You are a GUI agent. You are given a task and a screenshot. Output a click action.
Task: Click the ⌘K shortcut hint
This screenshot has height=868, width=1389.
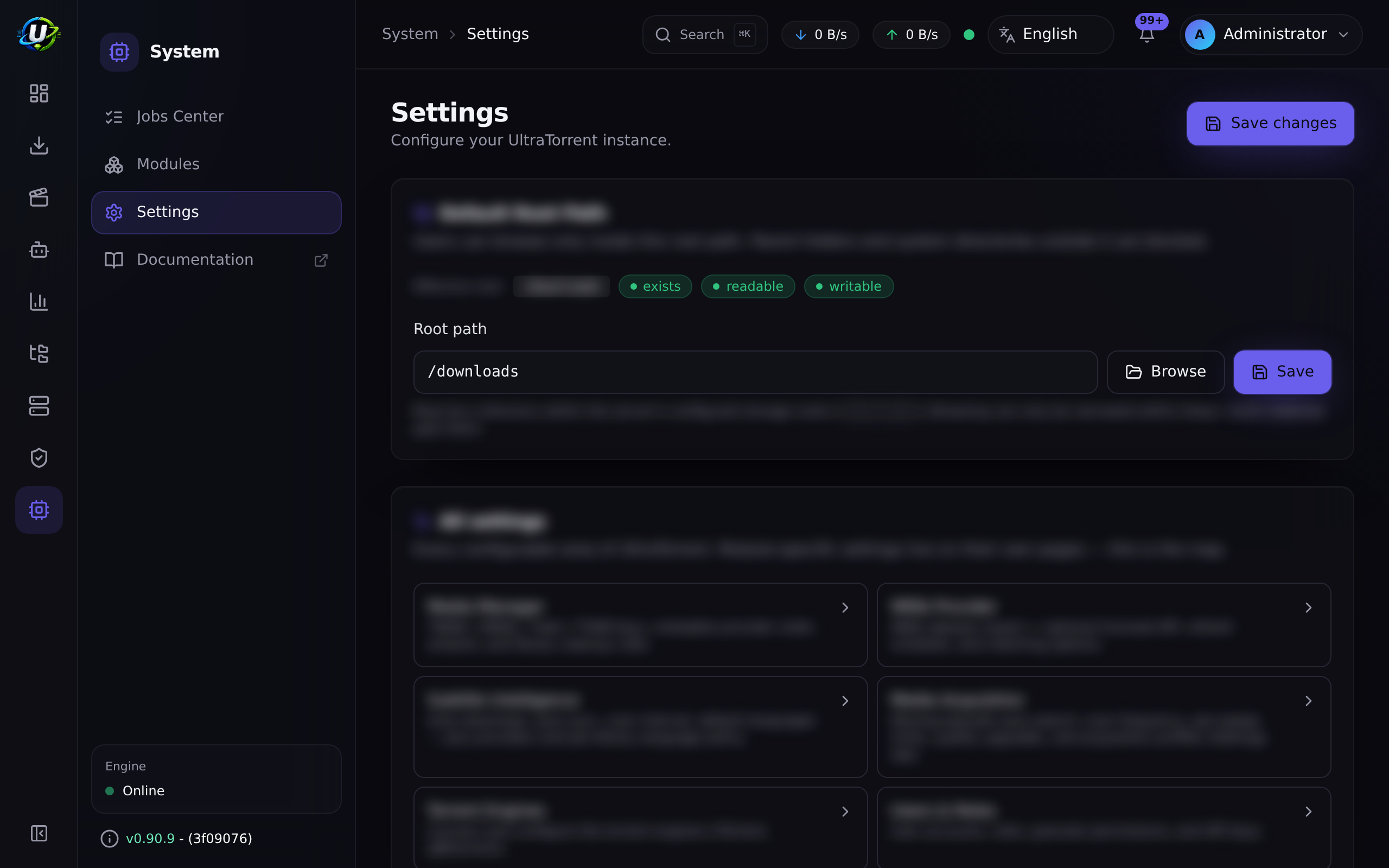point(744,34)
